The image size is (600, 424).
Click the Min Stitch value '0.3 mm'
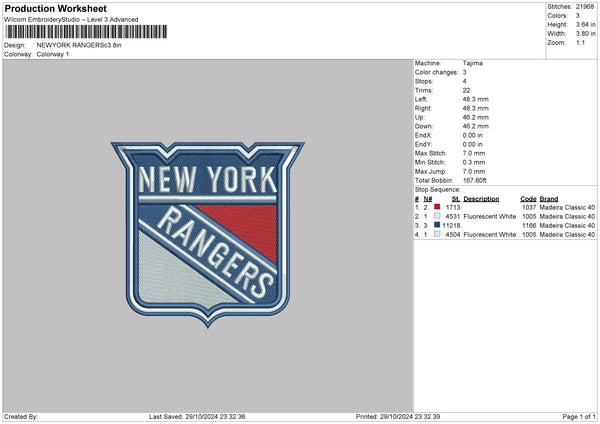point(474,162)
